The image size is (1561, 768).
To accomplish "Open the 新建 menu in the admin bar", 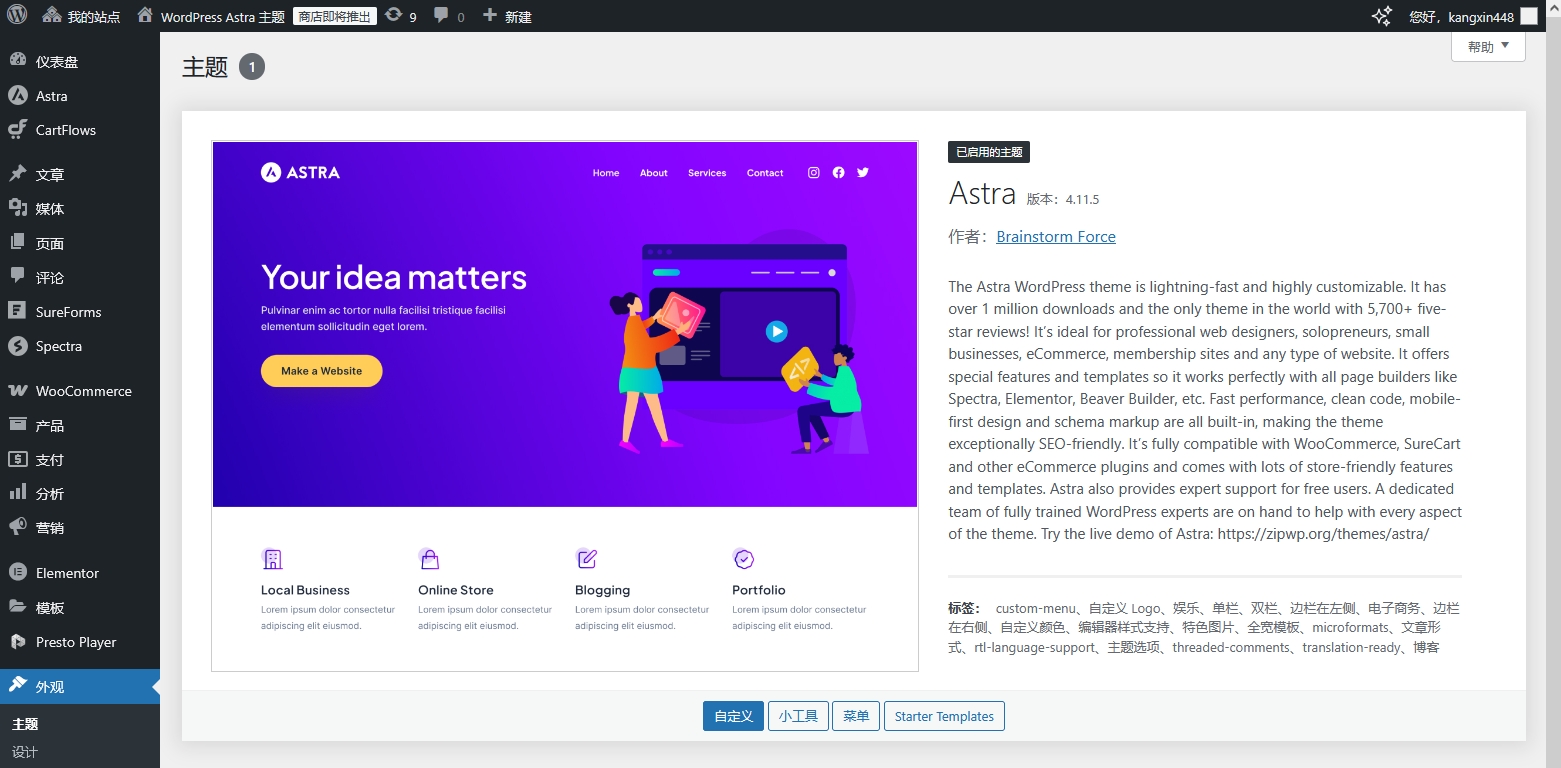I will click(507, 16).
